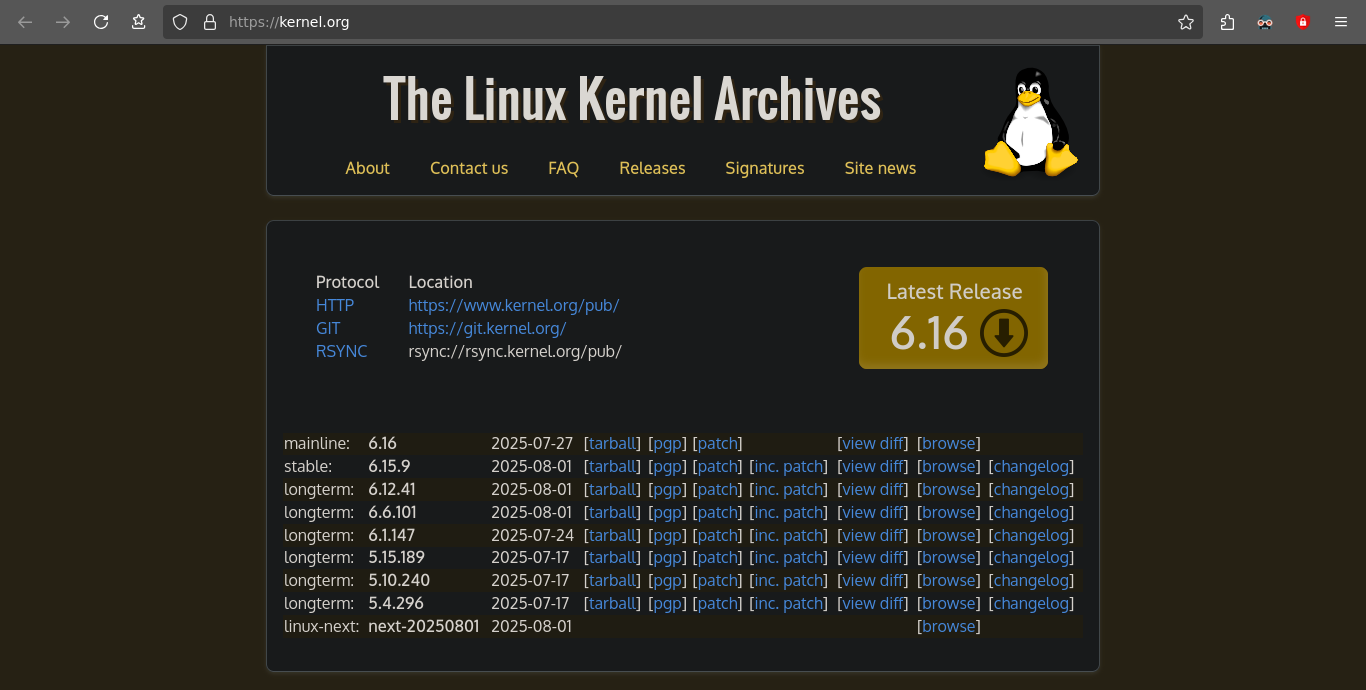The width and height of the screenshot is (1366, 690).
Task: Click the rsync://rsync.kernel.org/pub/ text
Action: pyautogui.click(x=515, y=351)
